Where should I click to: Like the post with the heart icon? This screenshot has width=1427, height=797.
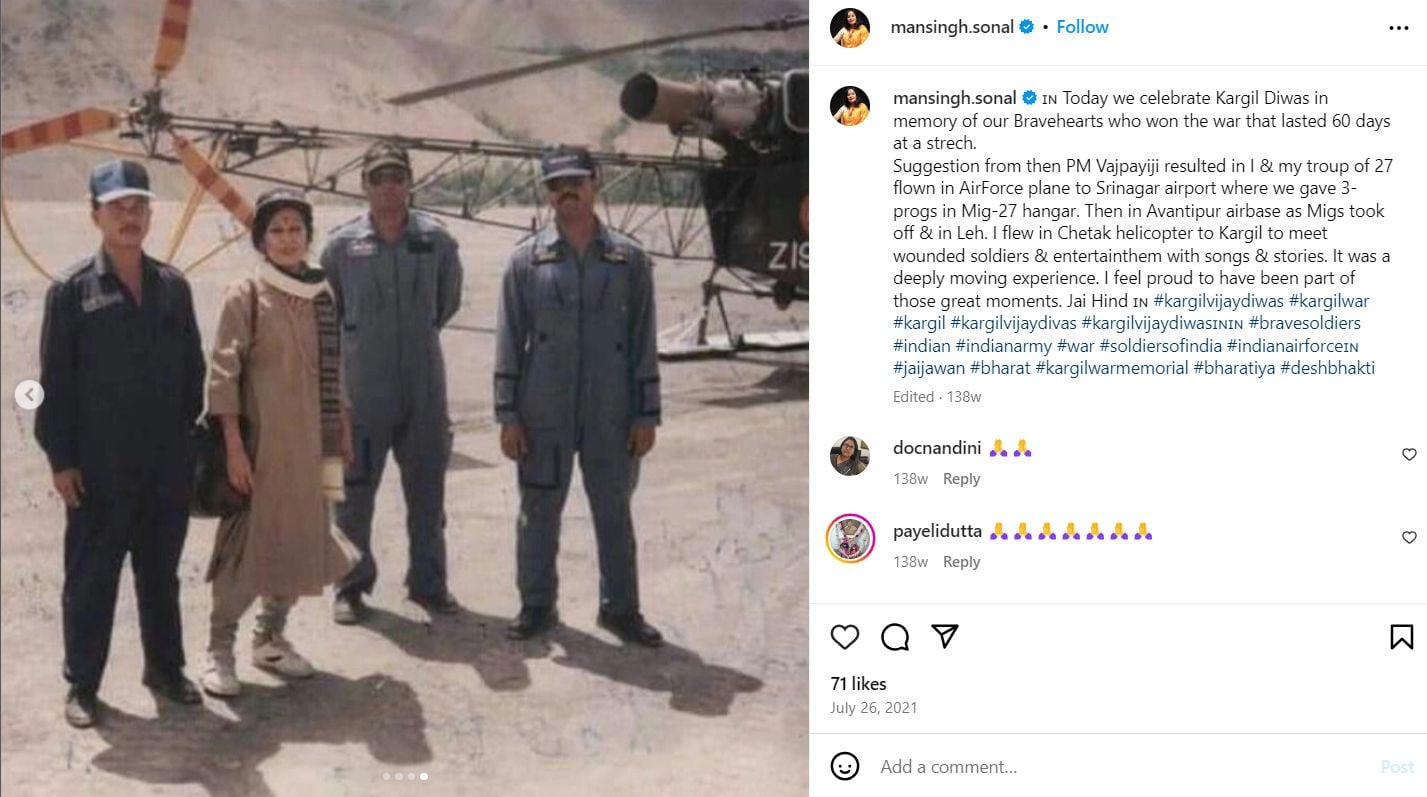tap(845, 637)
